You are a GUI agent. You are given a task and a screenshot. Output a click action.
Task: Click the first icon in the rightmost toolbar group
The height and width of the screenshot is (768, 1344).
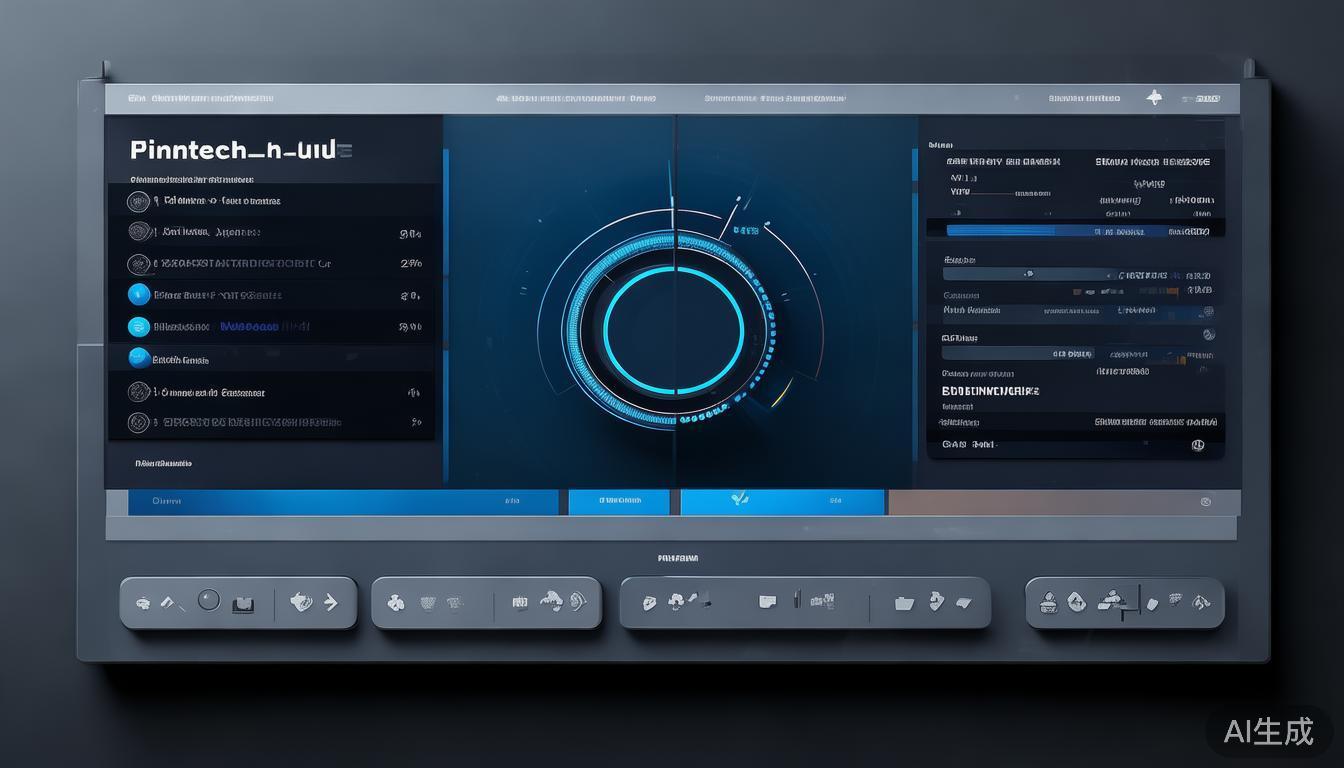click(1048, 602)
